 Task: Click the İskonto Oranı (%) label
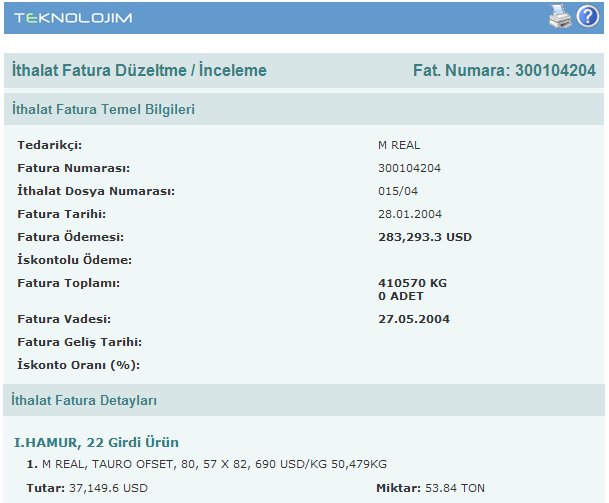tap(78, 365)
